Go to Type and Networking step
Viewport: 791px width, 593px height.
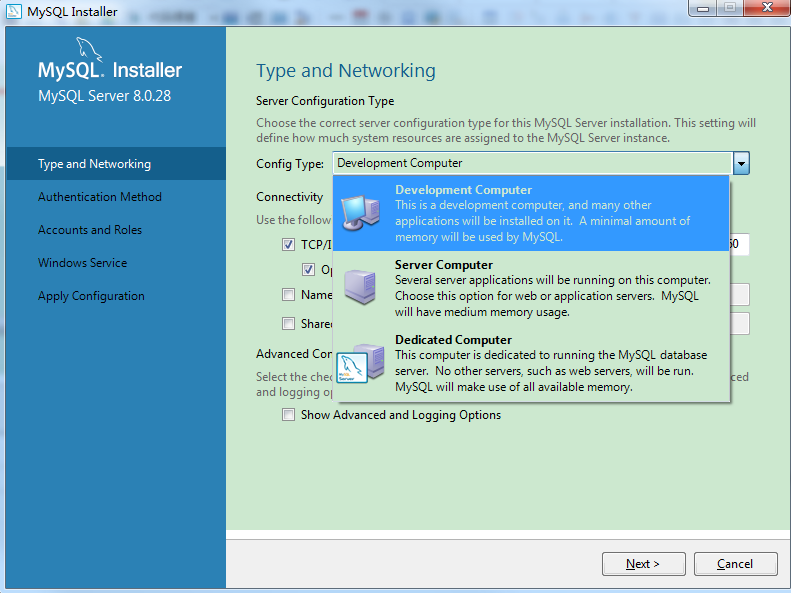(x=116, y=164)
